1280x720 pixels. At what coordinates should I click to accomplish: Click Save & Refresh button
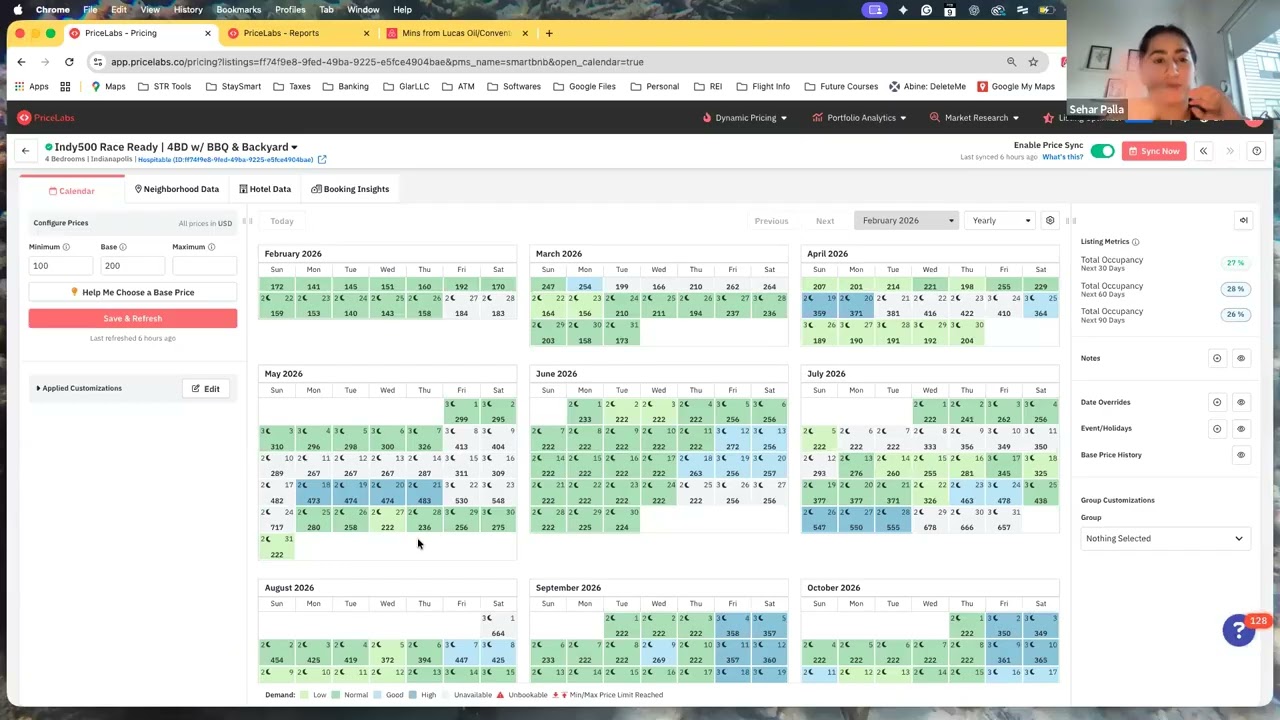(133, 318)
